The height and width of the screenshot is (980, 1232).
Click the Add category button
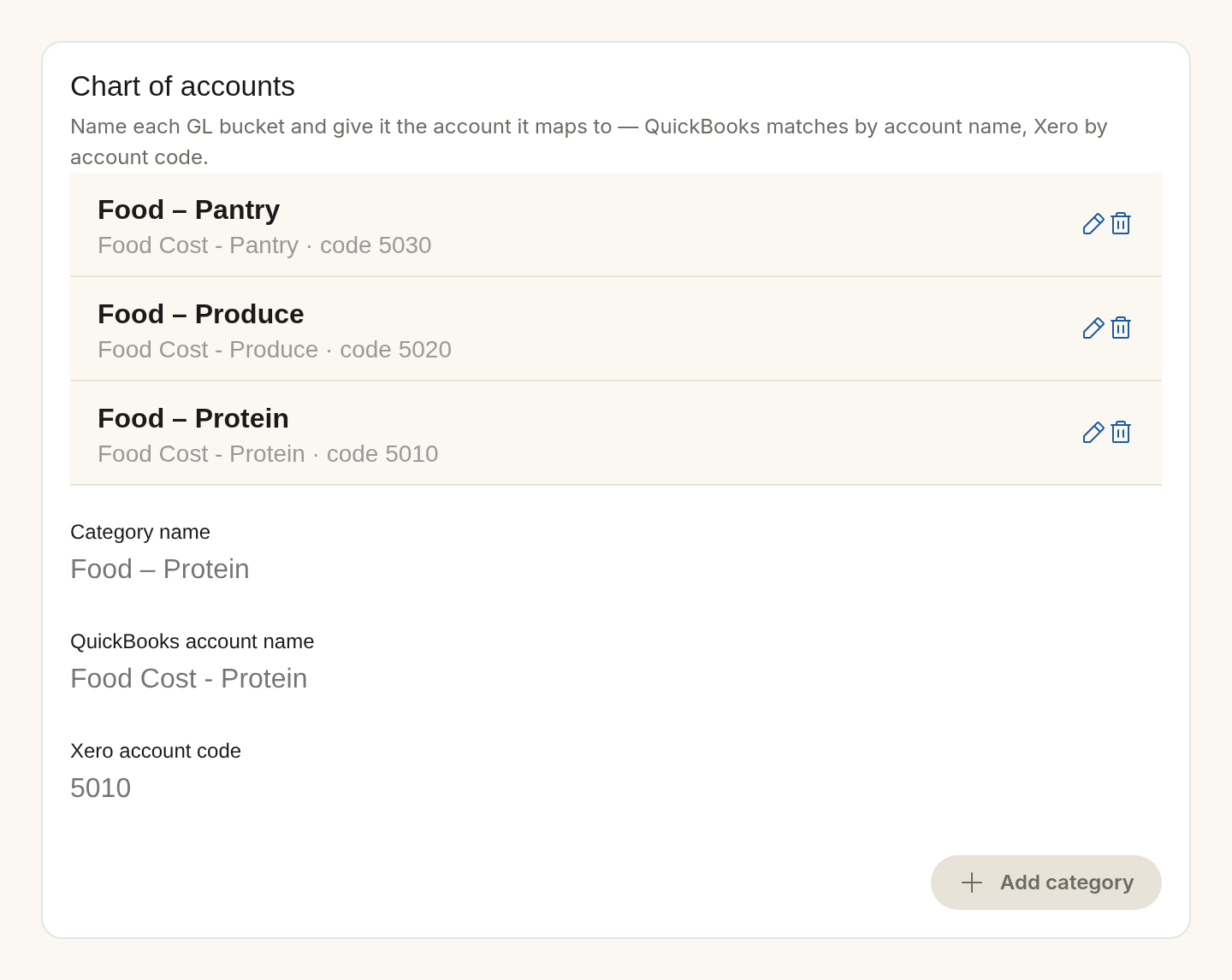tap(1046, 883)
